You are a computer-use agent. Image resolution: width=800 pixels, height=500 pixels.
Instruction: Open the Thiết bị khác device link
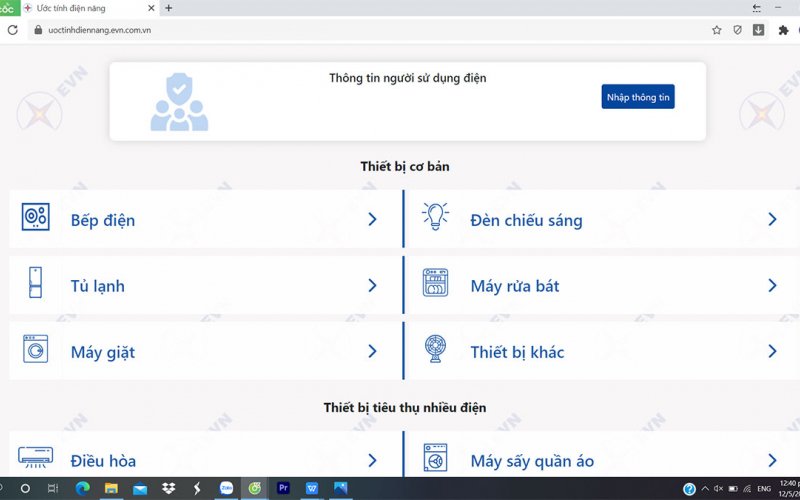517,352
